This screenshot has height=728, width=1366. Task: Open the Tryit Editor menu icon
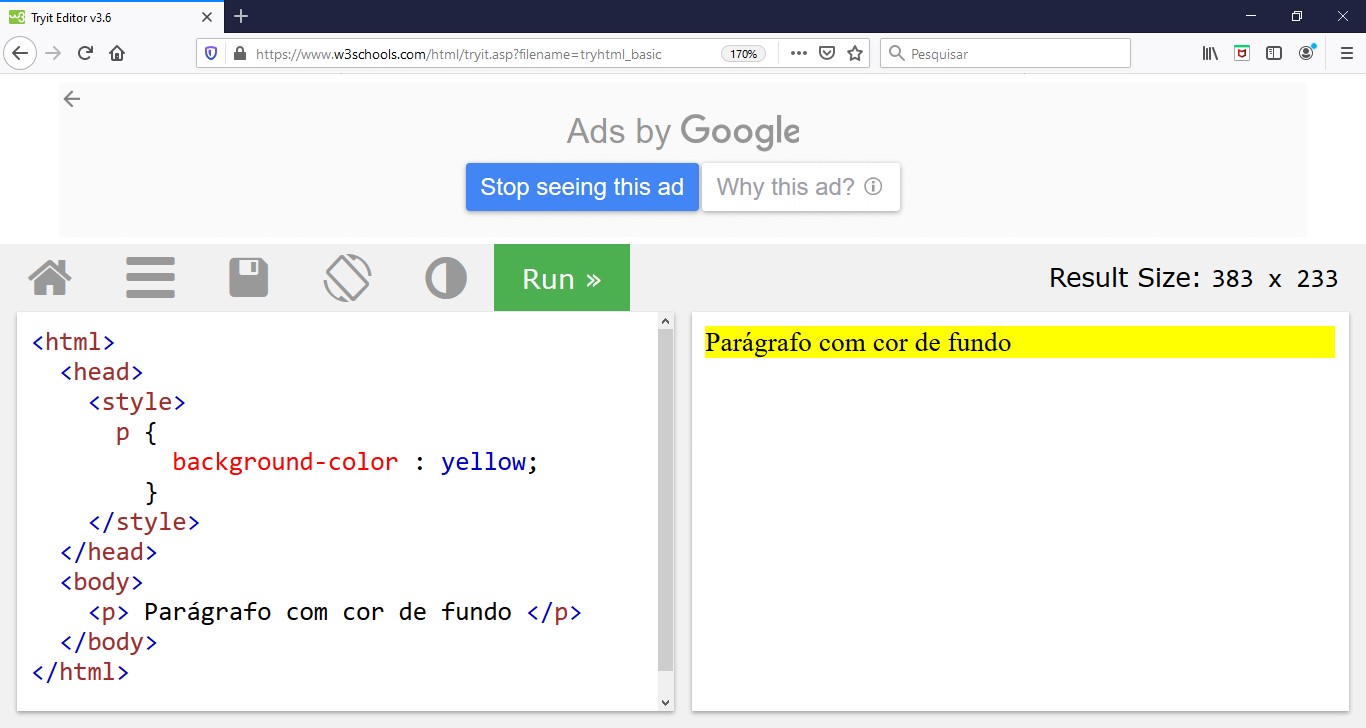[x=150, y=277]
